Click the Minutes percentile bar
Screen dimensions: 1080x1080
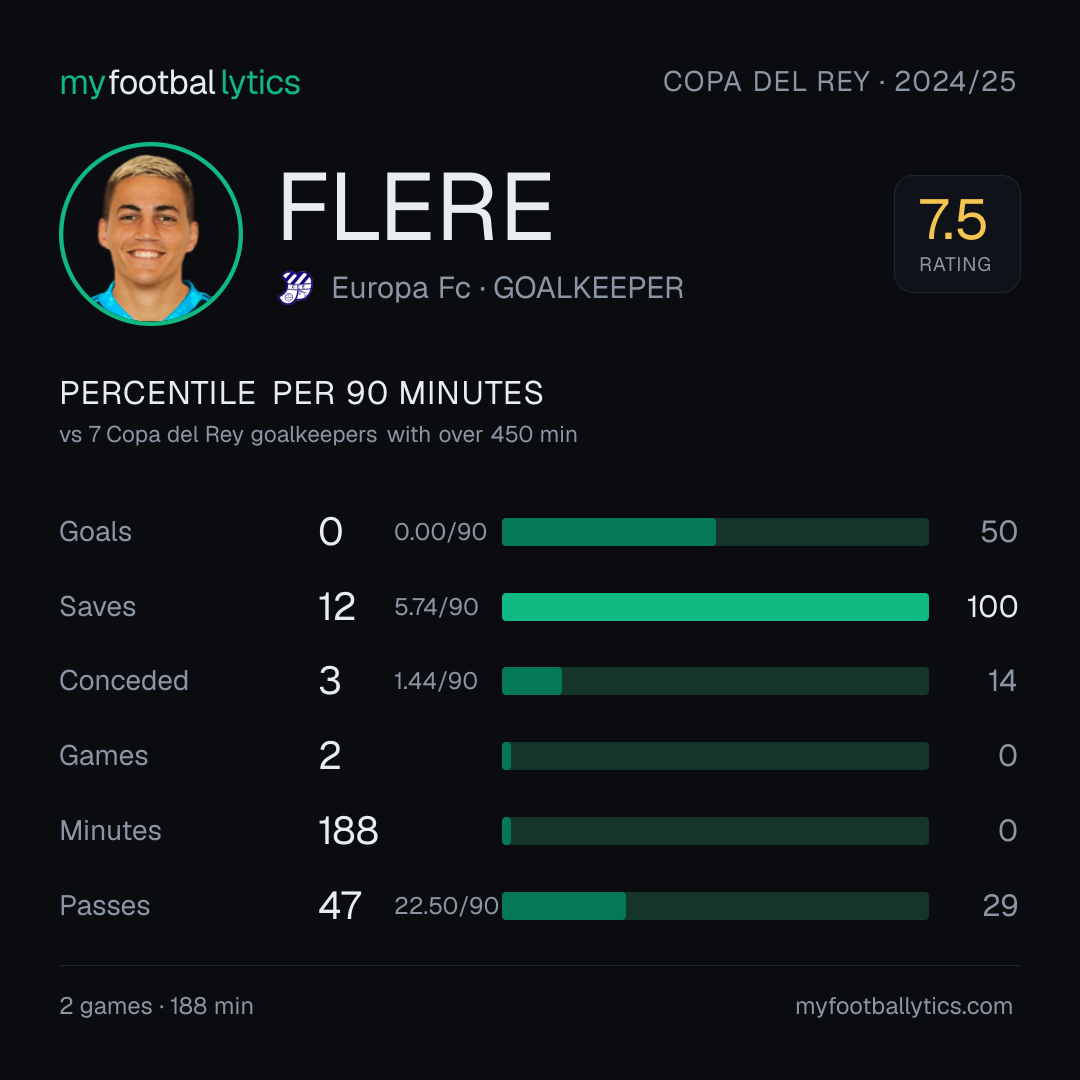tap(715, 831)
